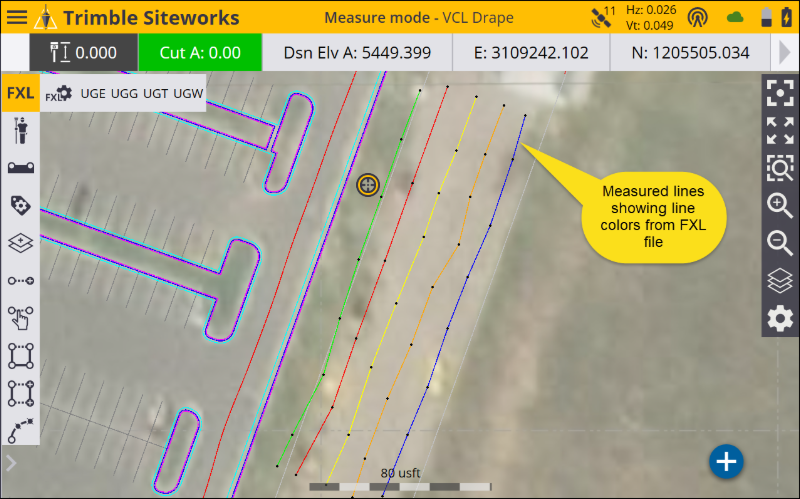Expand the left toolbar chevron
This screenshot has width=800, height=499.
click(11, 463)
